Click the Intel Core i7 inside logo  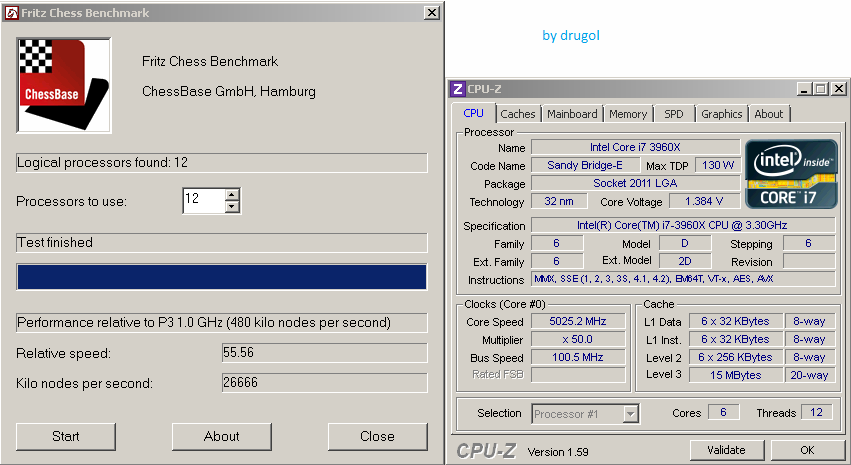(791, 174)
